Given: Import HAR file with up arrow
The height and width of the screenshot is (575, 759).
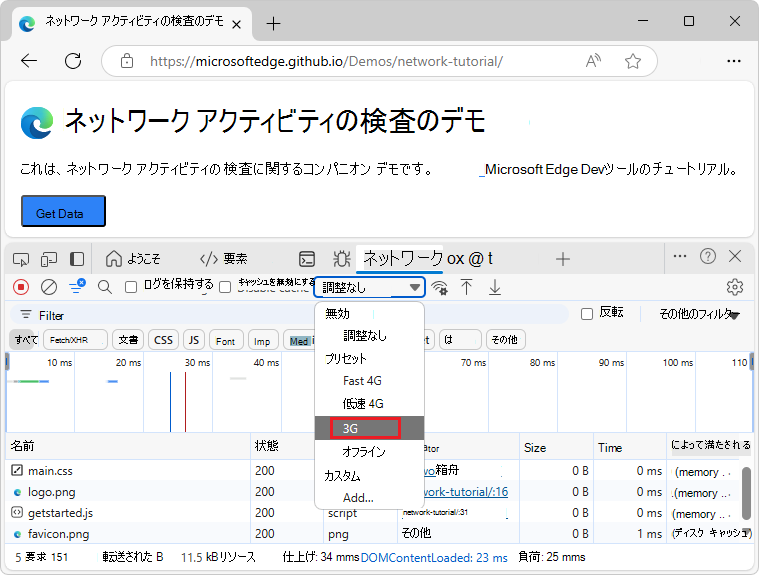Looking at the screenshot, I should pyautogui.click(x=466, y=287).
